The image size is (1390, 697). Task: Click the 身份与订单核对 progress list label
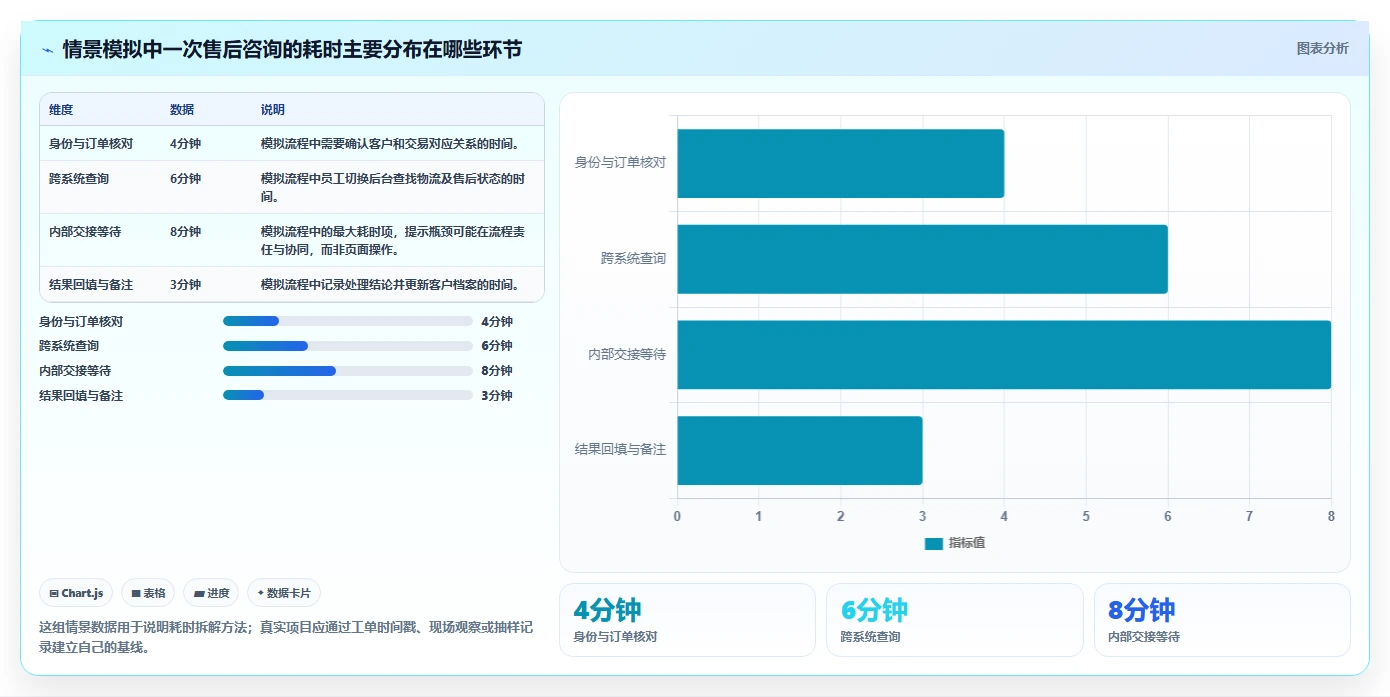tap(81, 322)
